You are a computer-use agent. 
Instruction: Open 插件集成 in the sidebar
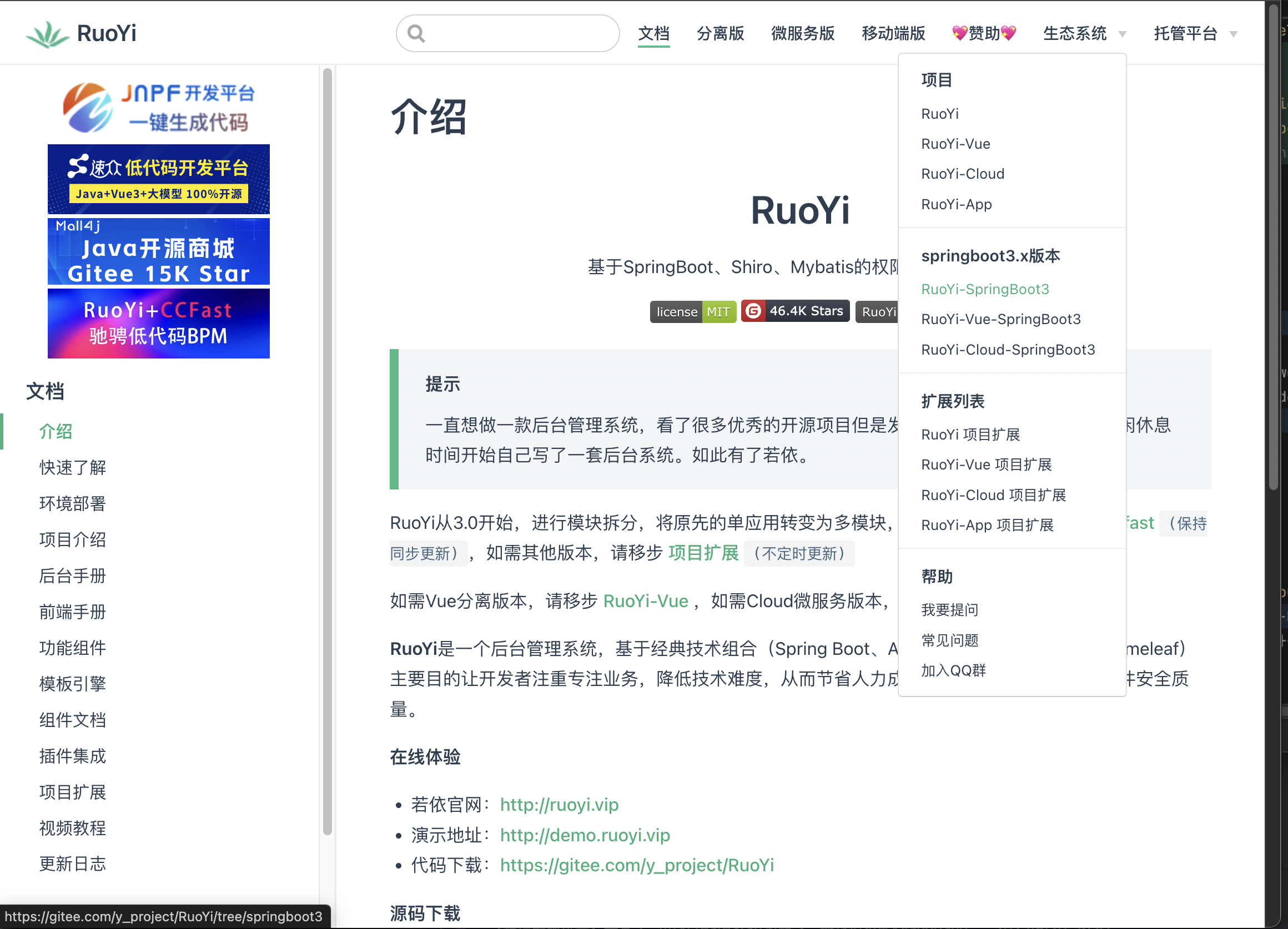click(73, 756)
